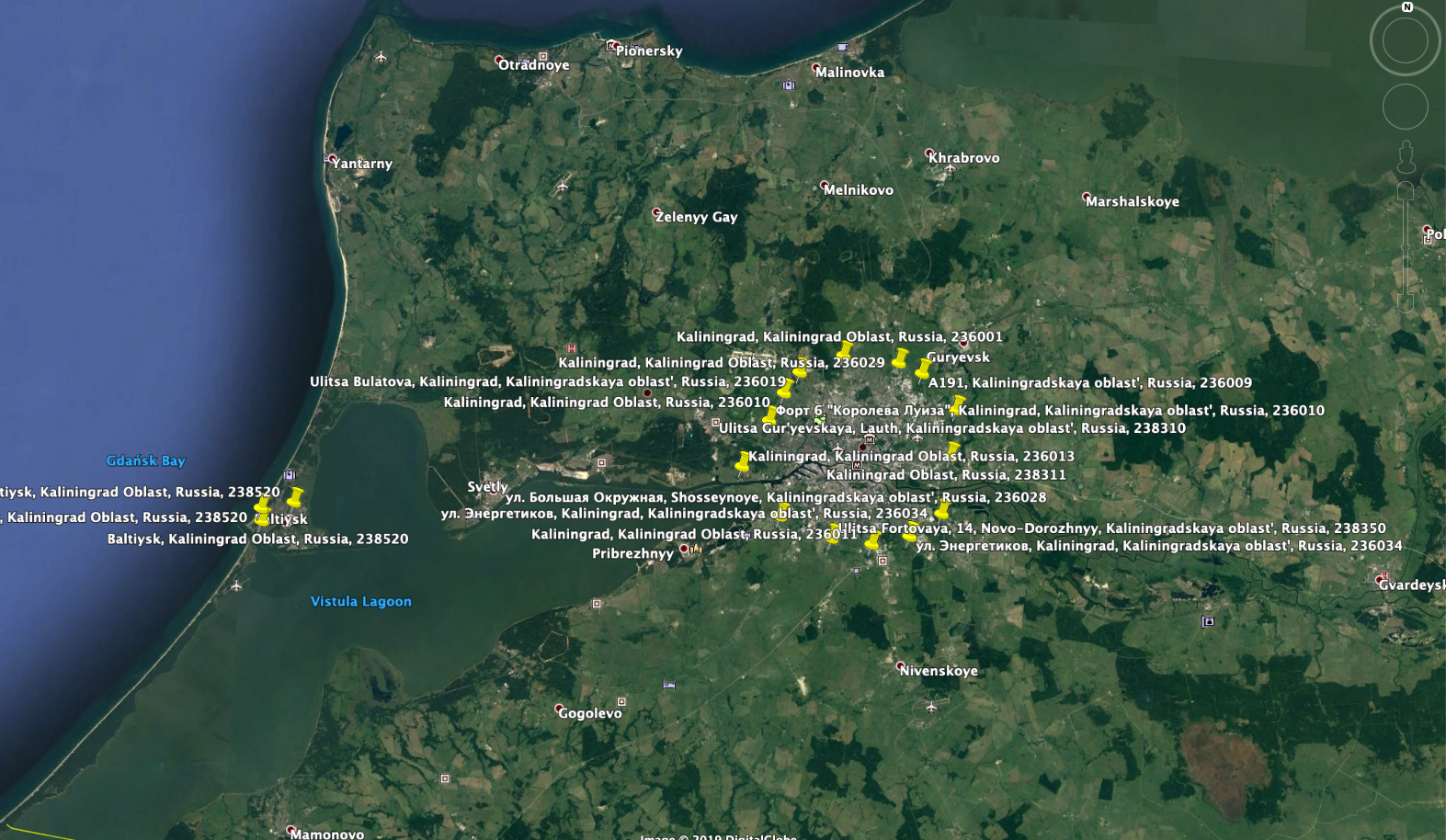Screen dimensions: 1446x840
Task: Click the yellow pushpin beside A191 label
Action: [x=923, y=369]
